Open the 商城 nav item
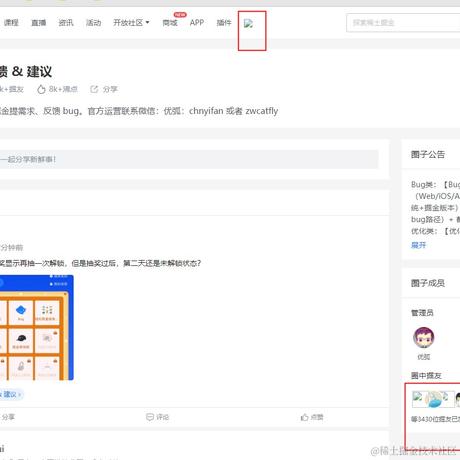Viewport: 460px width, 460px height. tap(170, 23)
